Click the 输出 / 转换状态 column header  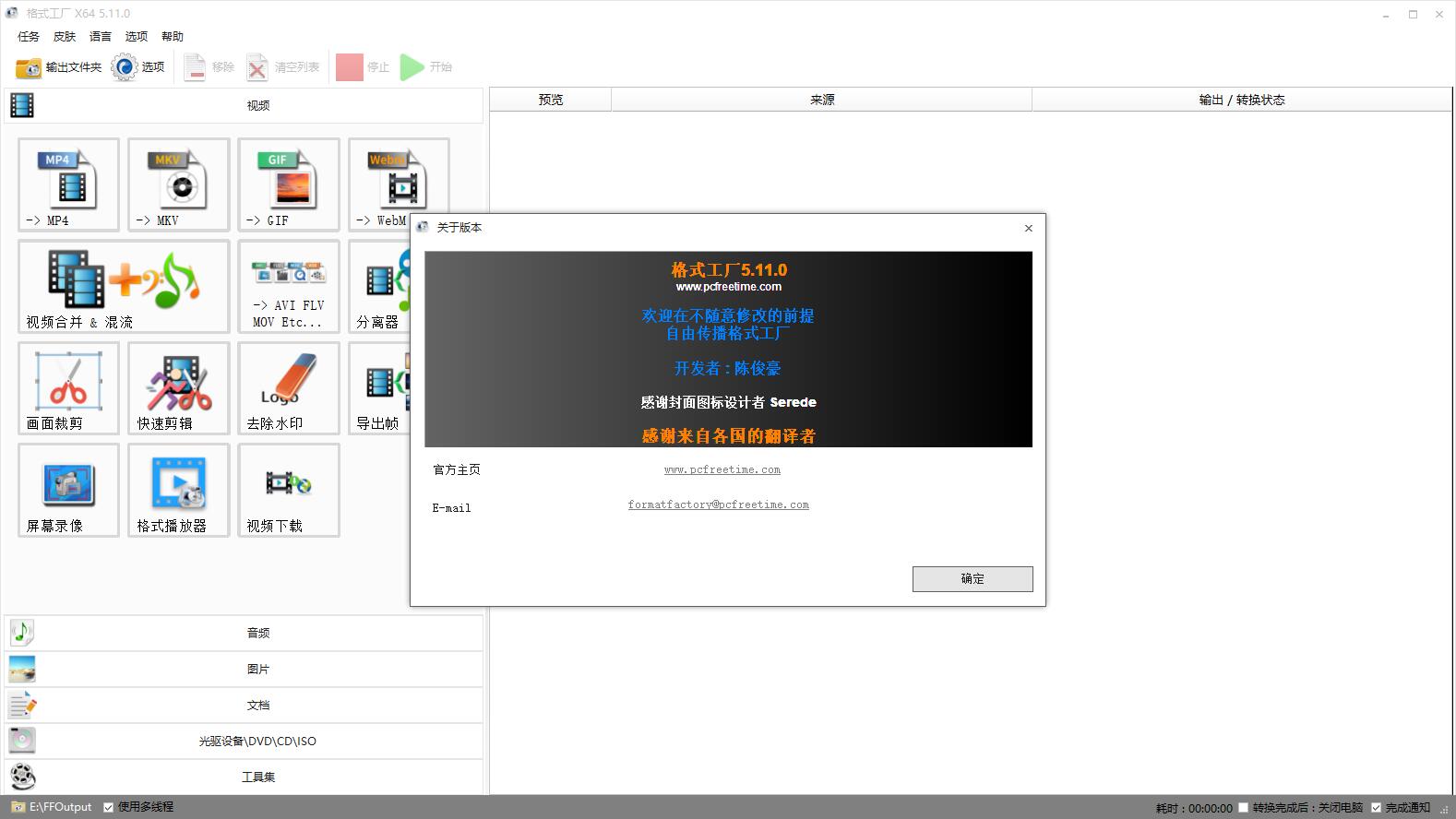click(1242, 100)
